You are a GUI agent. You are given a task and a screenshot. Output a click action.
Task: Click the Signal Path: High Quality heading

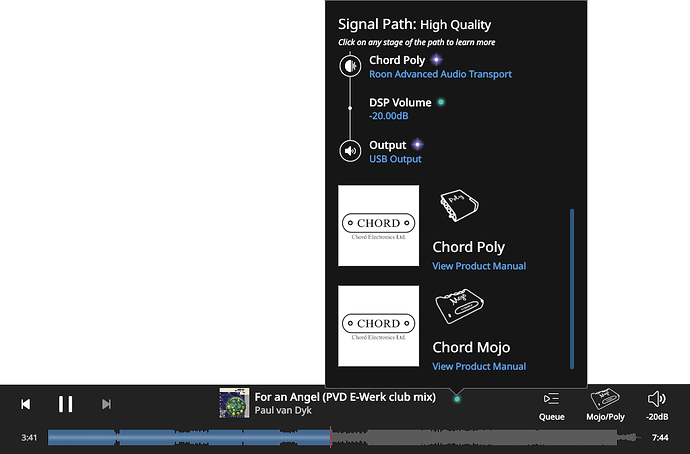(414, 25)
